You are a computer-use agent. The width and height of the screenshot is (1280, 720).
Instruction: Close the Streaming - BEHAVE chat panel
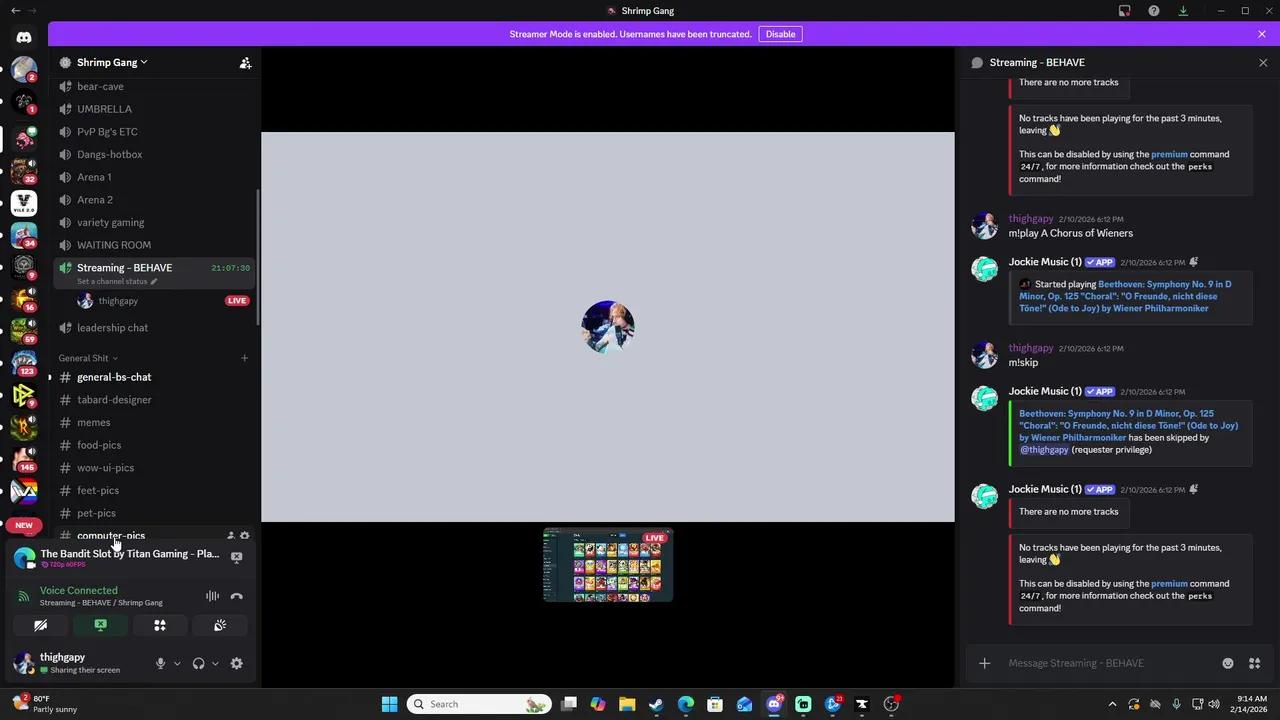point(1263,62)
